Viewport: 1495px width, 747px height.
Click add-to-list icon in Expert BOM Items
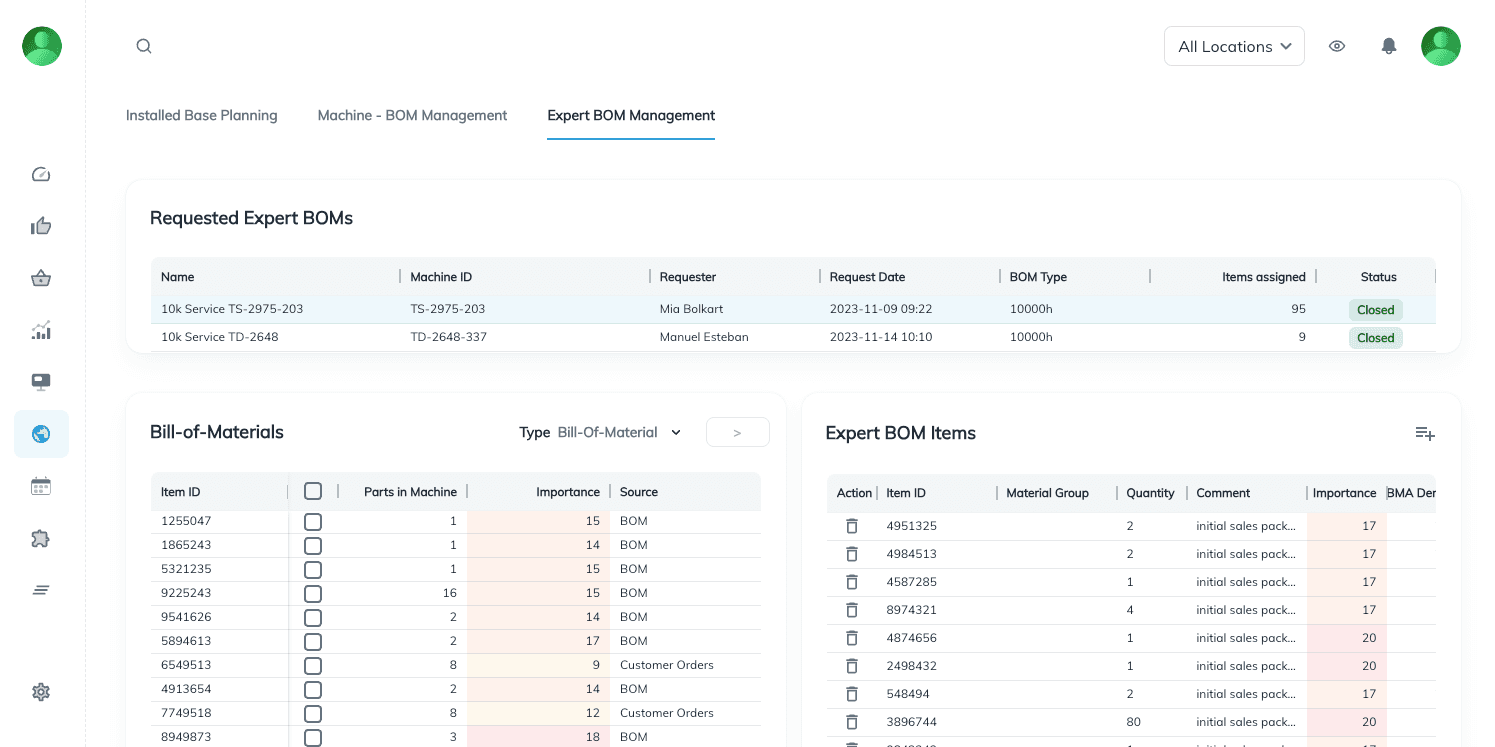[x=1424, y=433]
